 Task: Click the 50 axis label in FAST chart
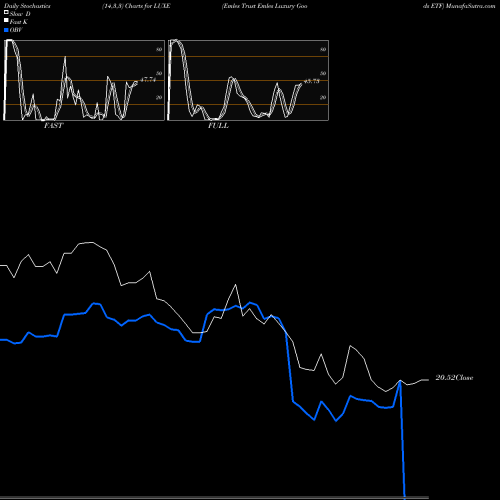[159, 73]
